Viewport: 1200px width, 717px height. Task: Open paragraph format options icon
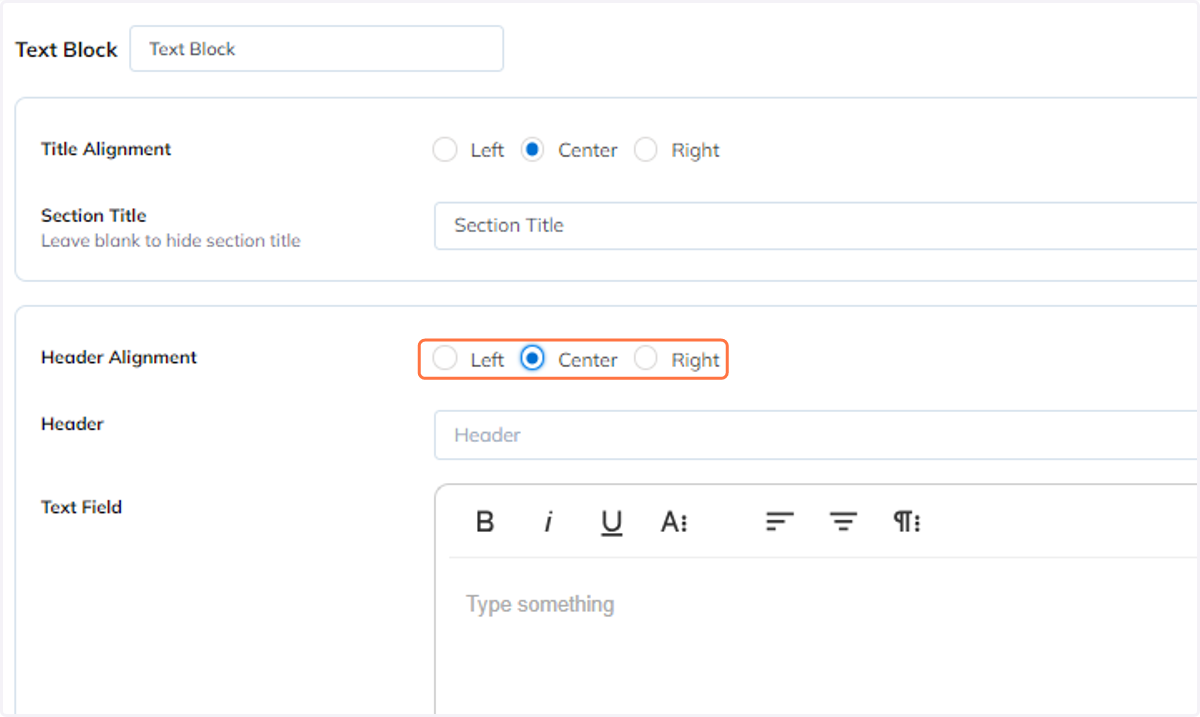click(907, 522)
